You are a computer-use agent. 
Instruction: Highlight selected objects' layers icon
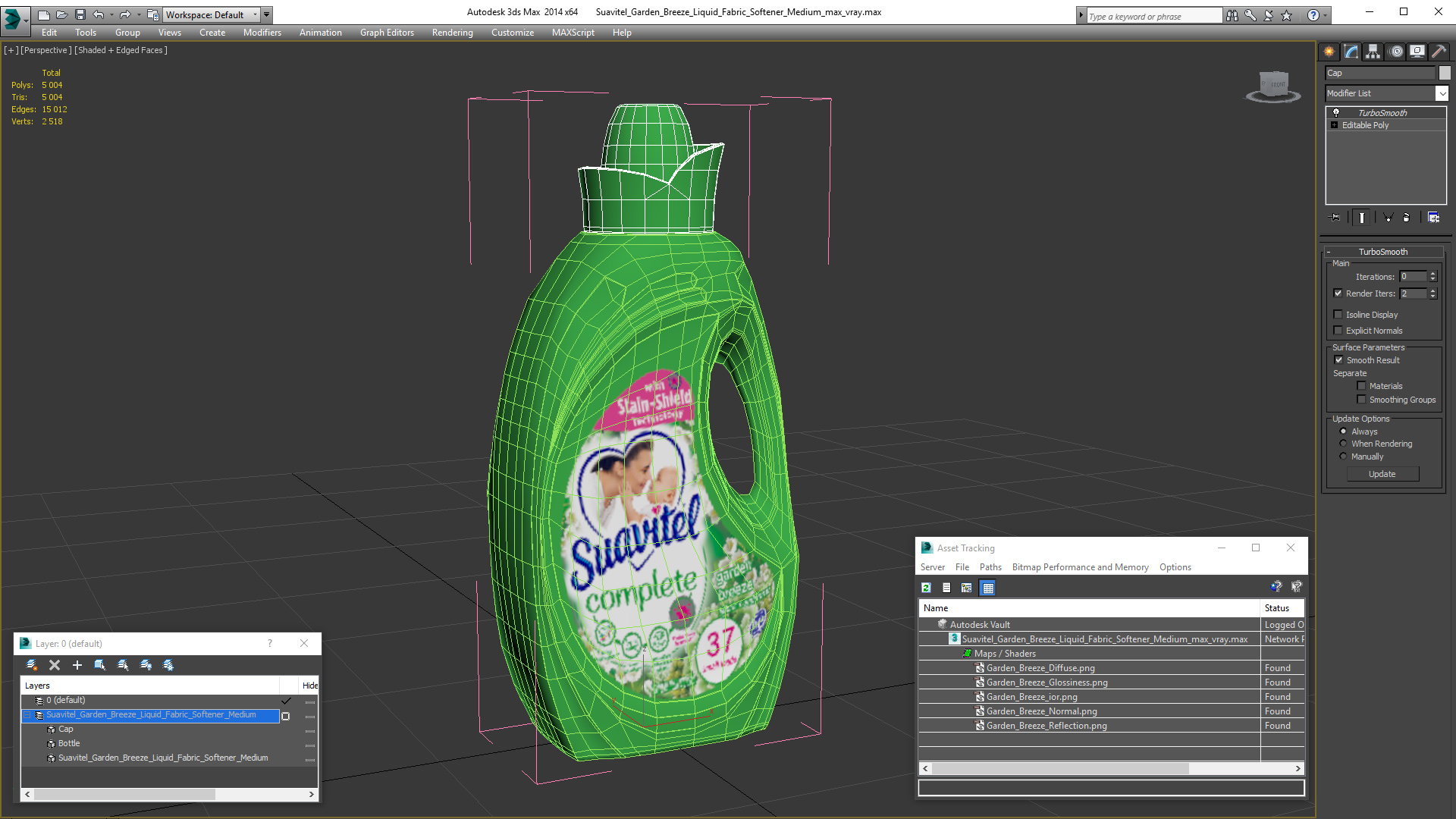(x=123, y=665)
